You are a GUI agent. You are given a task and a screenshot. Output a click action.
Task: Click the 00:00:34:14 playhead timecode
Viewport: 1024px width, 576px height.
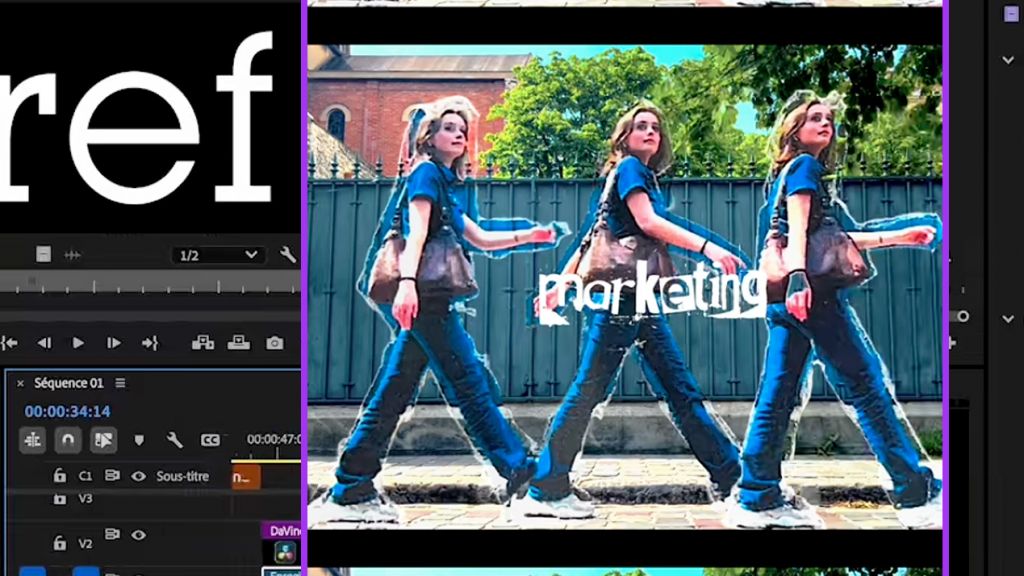(x=67, y=411)
